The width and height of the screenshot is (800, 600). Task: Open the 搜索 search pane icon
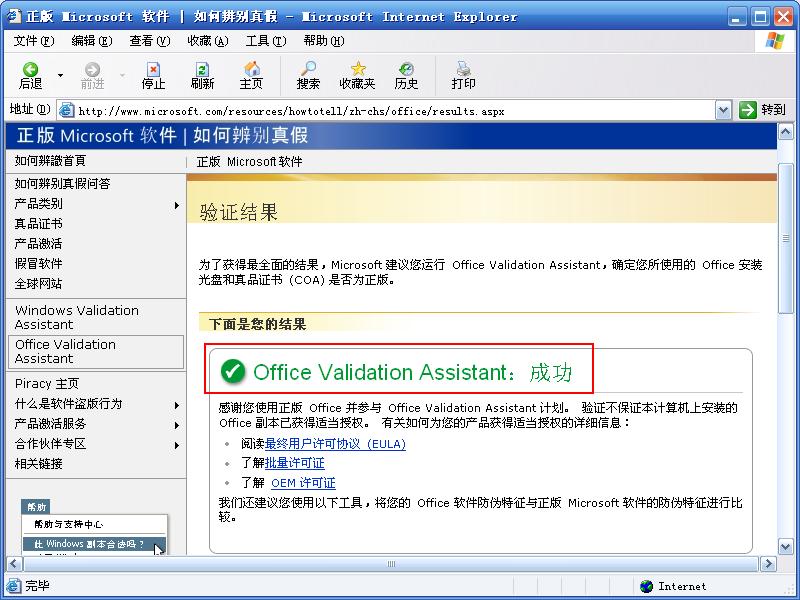pyautogui.click(x=308, y=76)
